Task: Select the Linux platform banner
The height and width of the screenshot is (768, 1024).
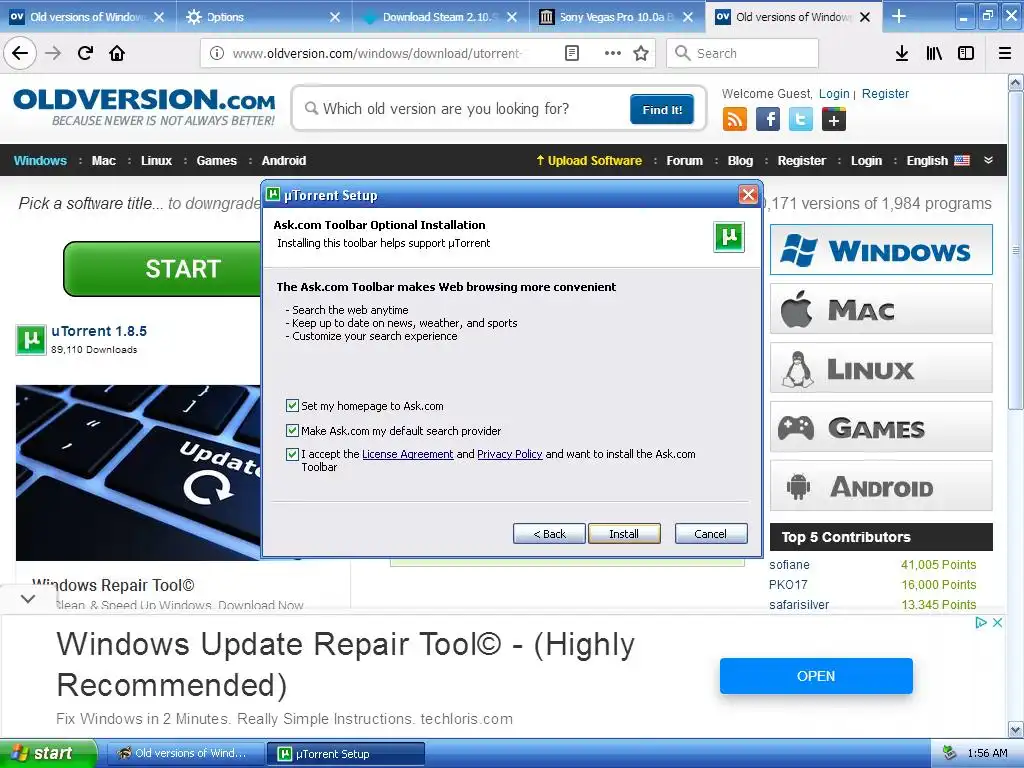Action: click(881, 368)
